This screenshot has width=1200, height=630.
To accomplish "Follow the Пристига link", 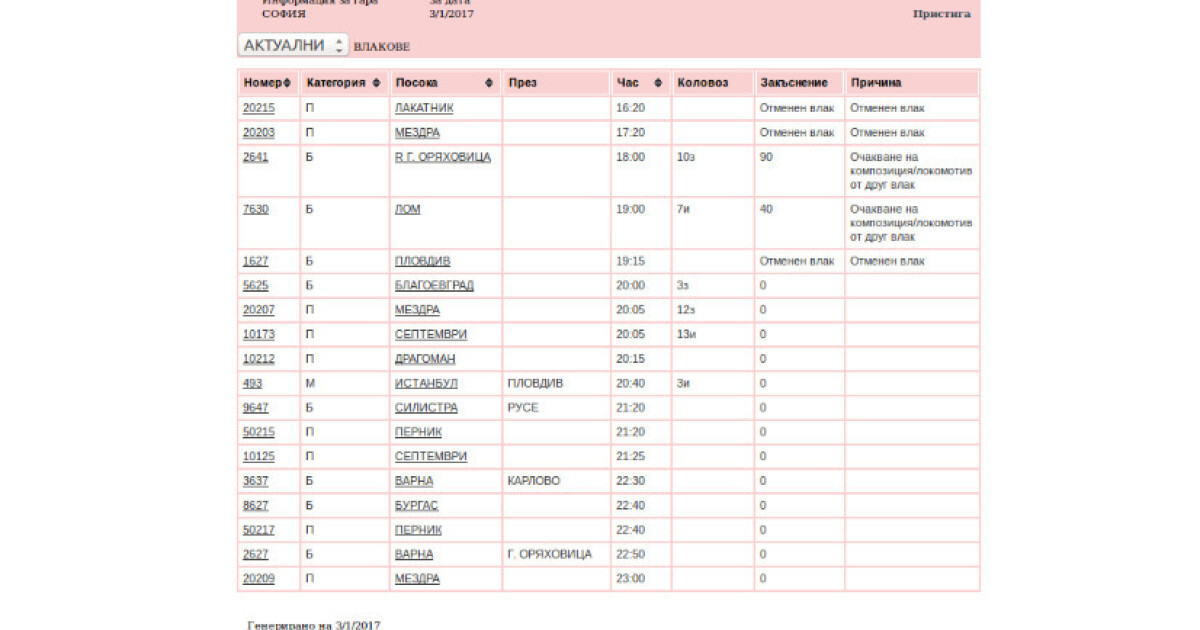I will (941, 14).
